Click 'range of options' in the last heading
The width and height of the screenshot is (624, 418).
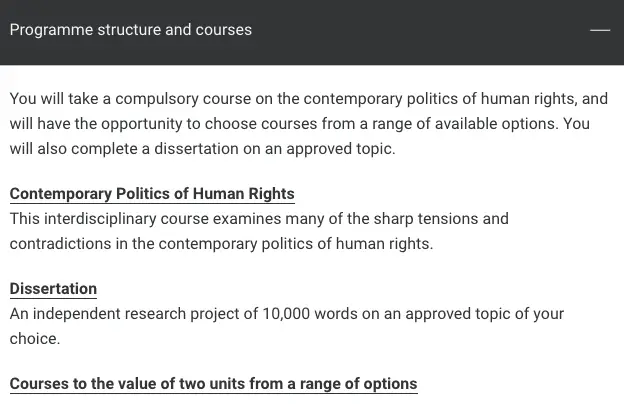(x=359, y=384)
